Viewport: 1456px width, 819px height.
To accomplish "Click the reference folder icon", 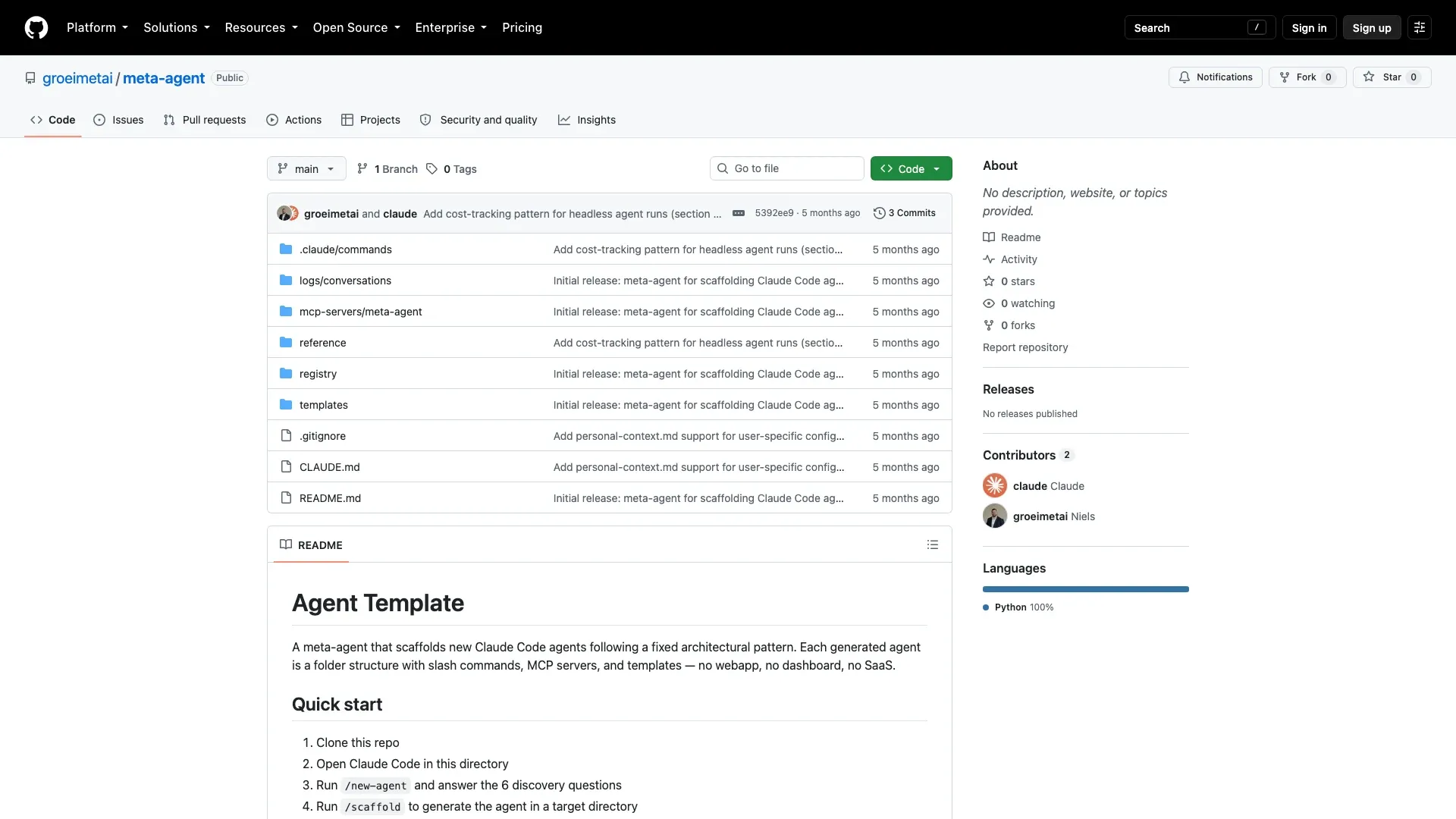I will tap(286, 343).
